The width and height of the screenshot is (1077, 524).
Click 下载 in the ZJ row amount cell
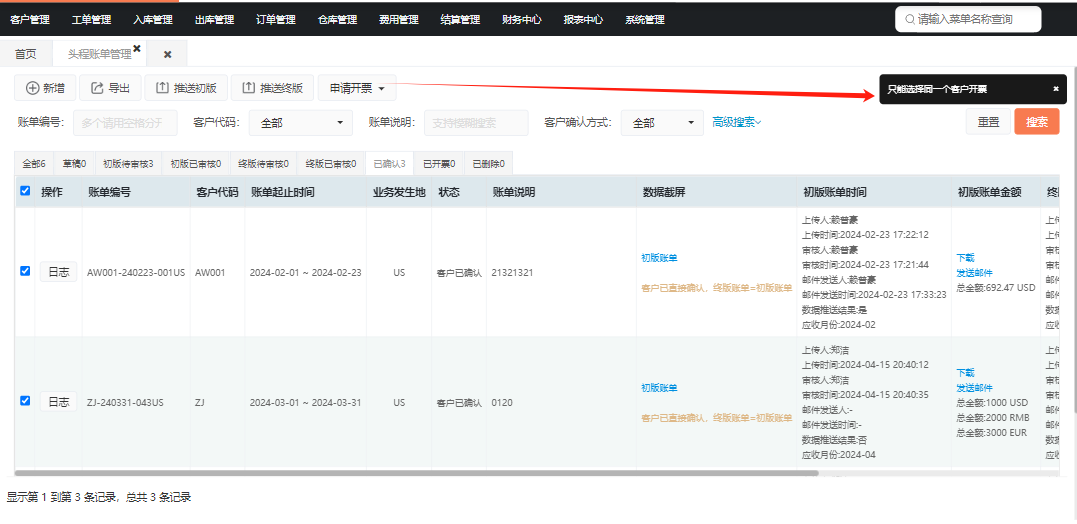click(965, 373)
